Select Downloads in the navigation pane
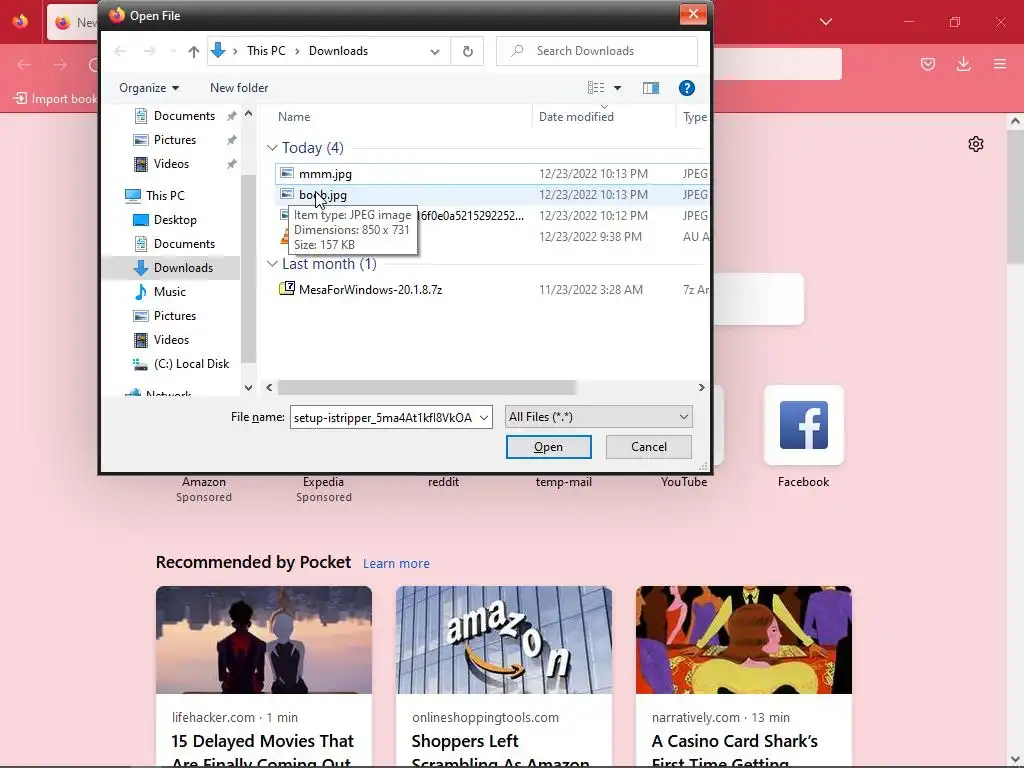The height and width of the screenshot is (768, 1024). 183,268
